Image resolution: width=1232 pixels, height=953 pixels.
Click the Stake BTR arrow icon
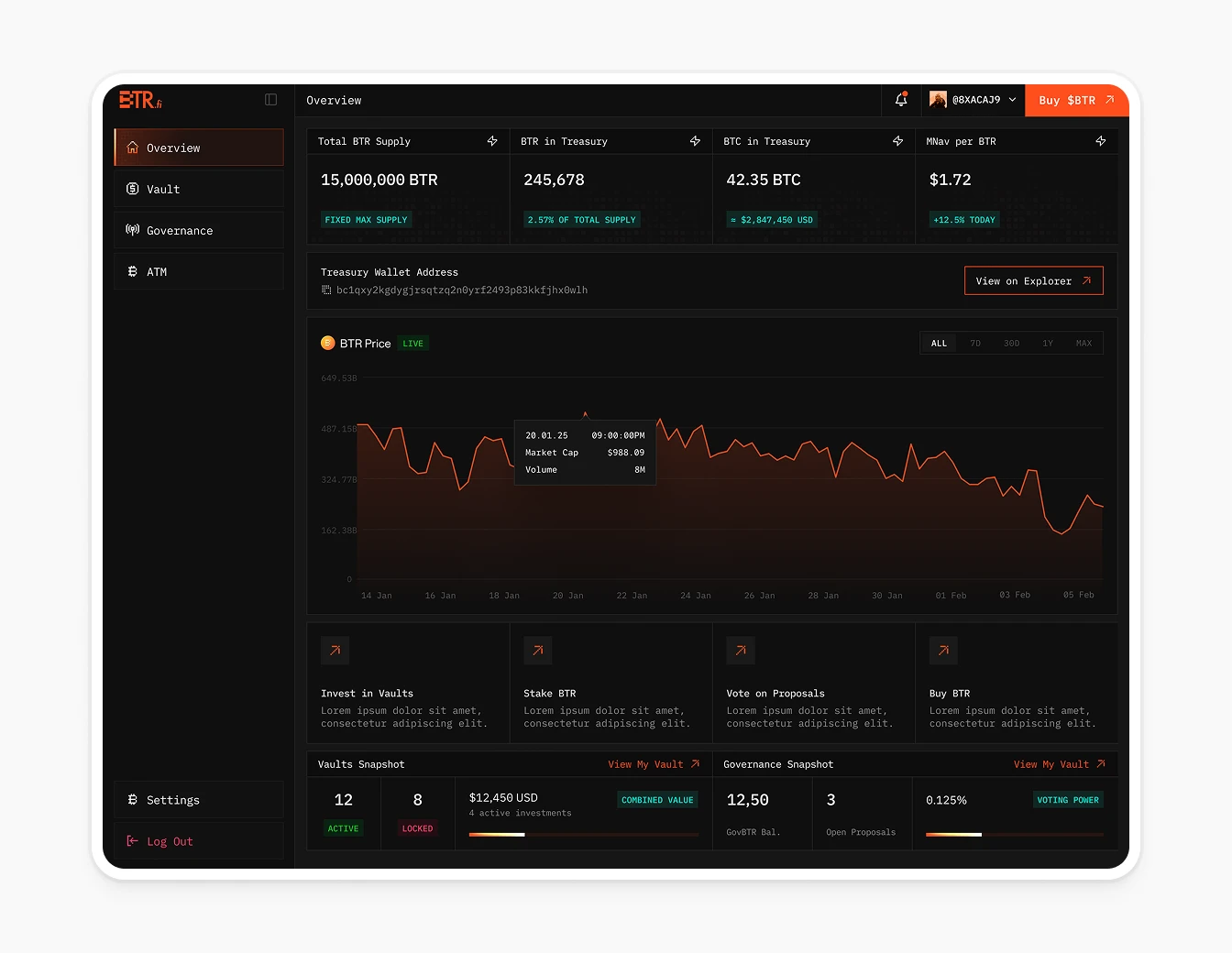coord(538,651)
